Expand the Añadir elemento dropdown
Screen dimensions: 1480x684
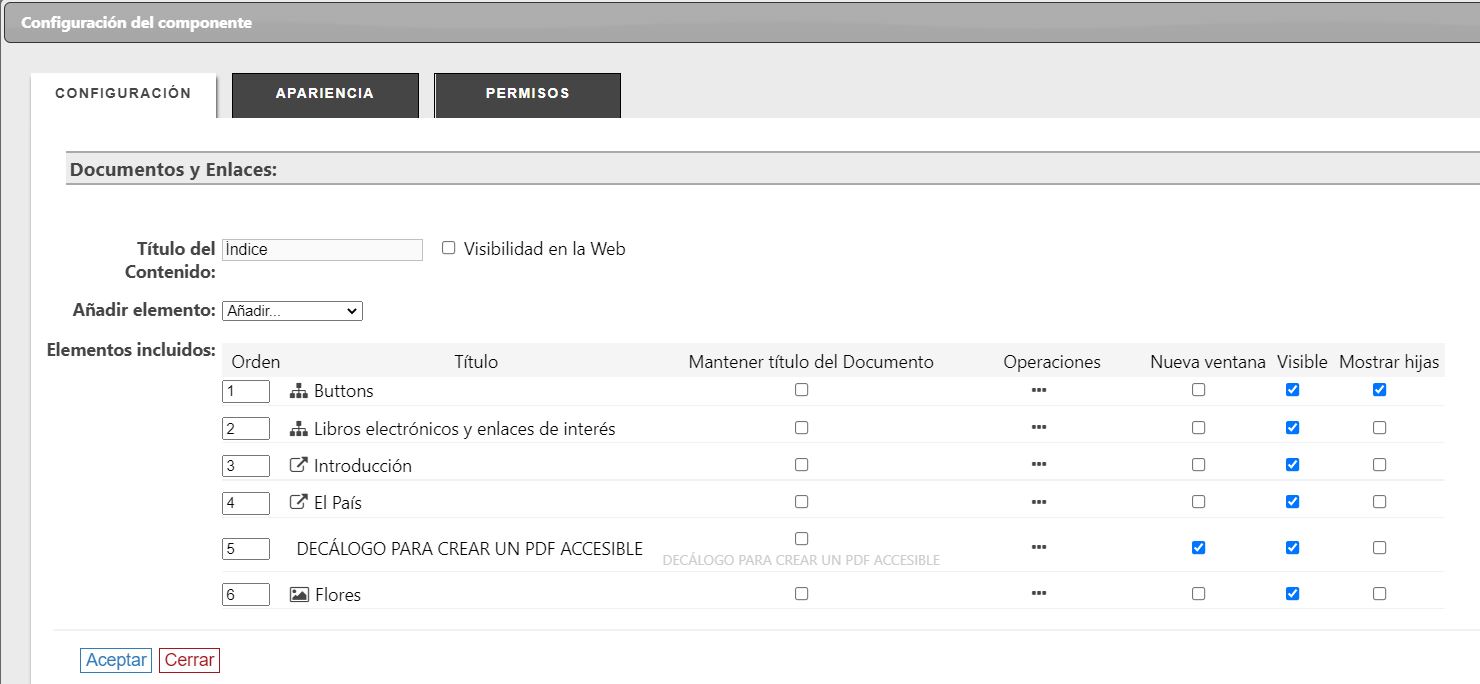point(292,311)
